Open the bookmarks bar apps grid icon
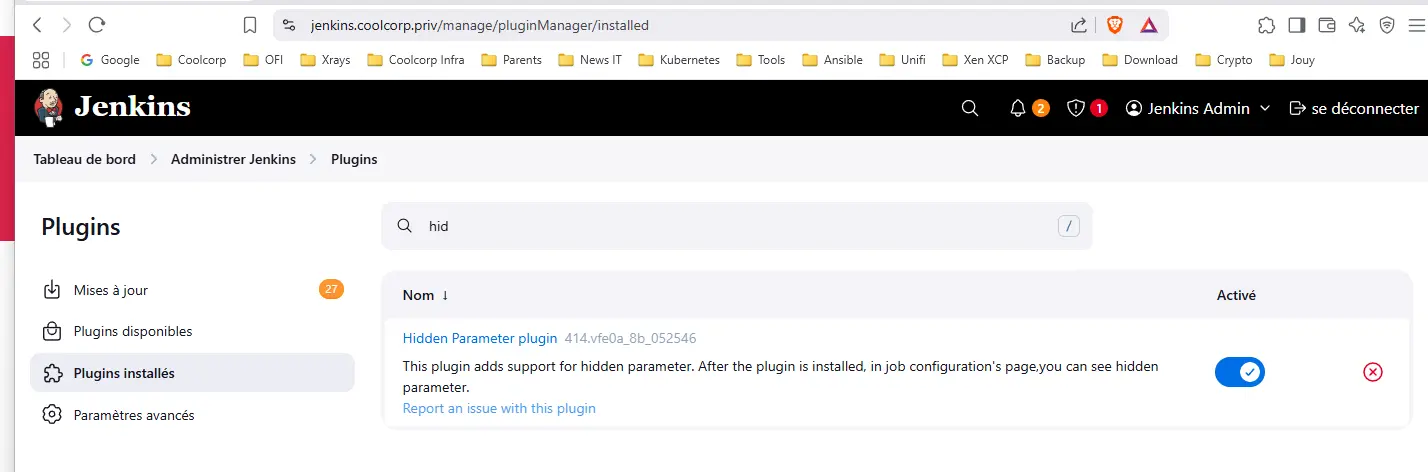Viewport: 1428px width, 472px height. (41, 60)
